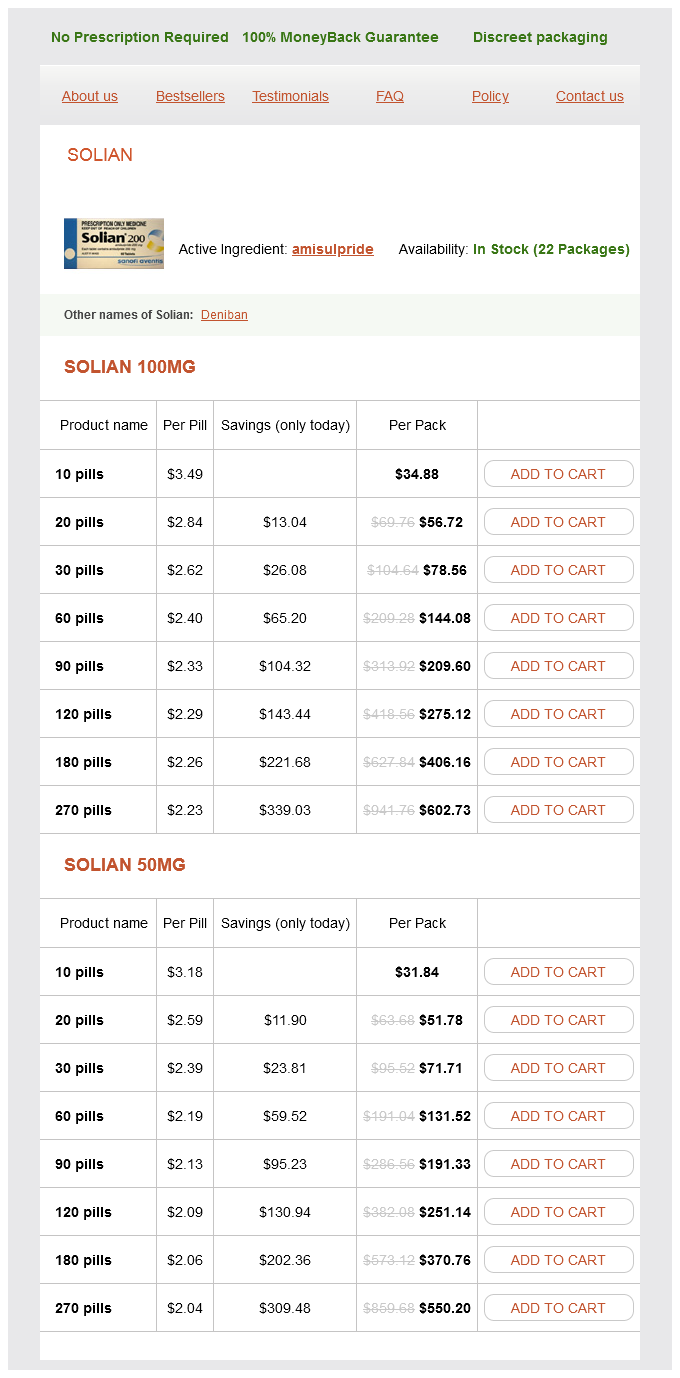Click the amisulpride active ingredient link
The image size is (680, 1378).
(x=332, y=249)
